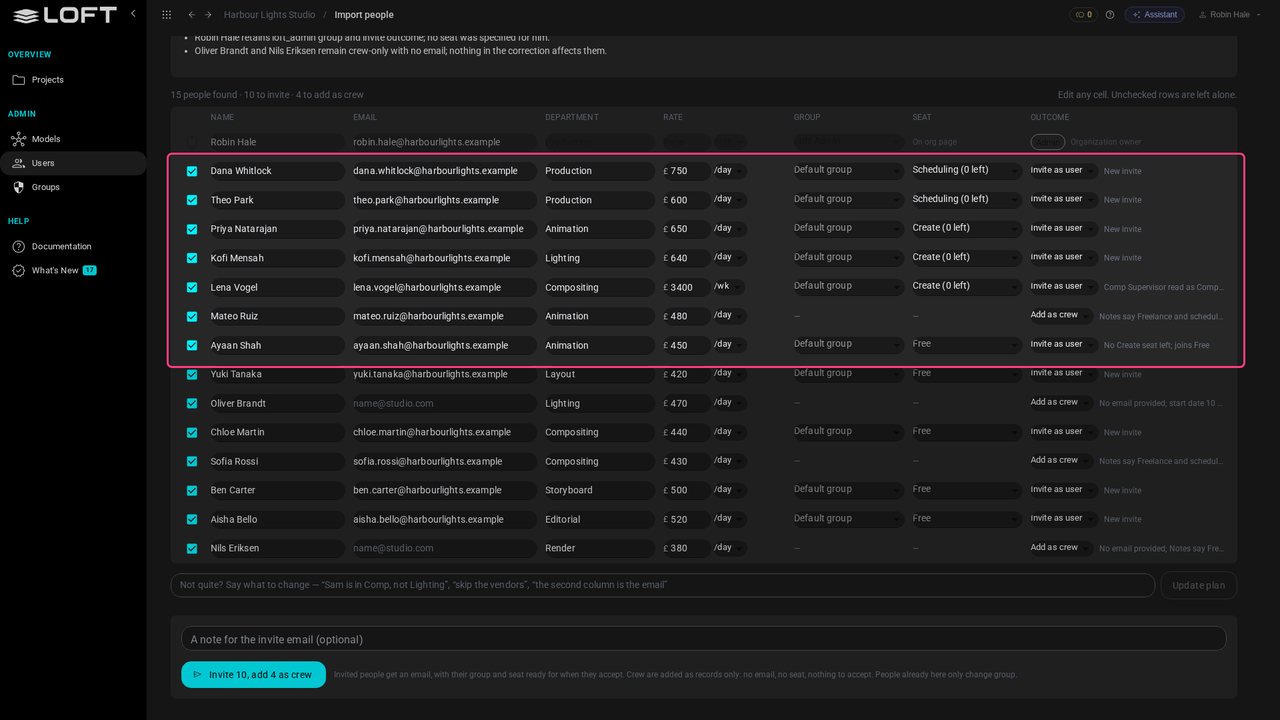Click Oliver Brandt's empty email field

[x=443, y=403]
